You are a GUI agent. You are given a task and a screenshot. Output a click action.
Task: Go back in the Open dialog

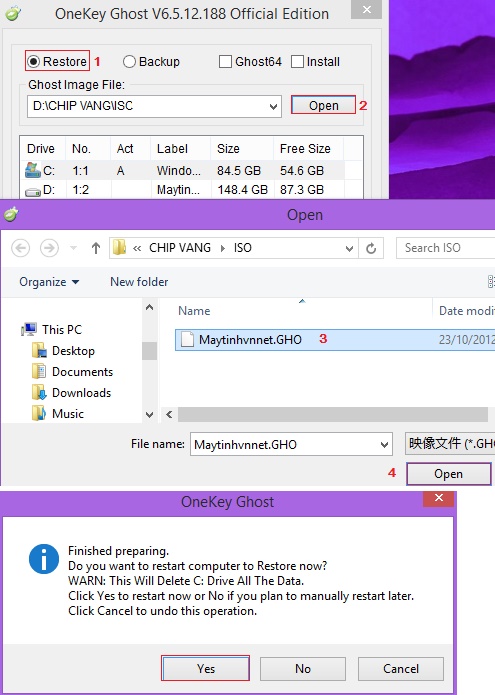[21, 248]
